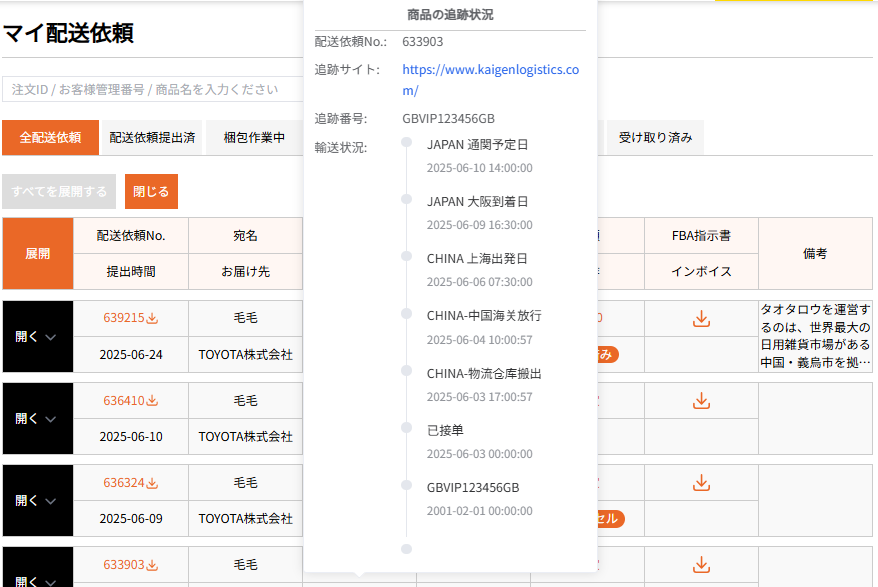Viewport: 878px width, 587px height.
Task: Expand row 636410 with 開く
Action: pos(37,418)
